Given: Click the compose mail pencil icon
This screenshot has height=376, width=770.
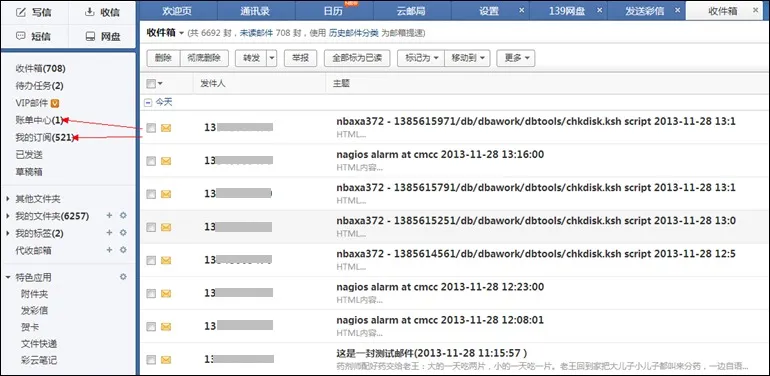Looking at the screenshot, I should (x=21, y=13).
